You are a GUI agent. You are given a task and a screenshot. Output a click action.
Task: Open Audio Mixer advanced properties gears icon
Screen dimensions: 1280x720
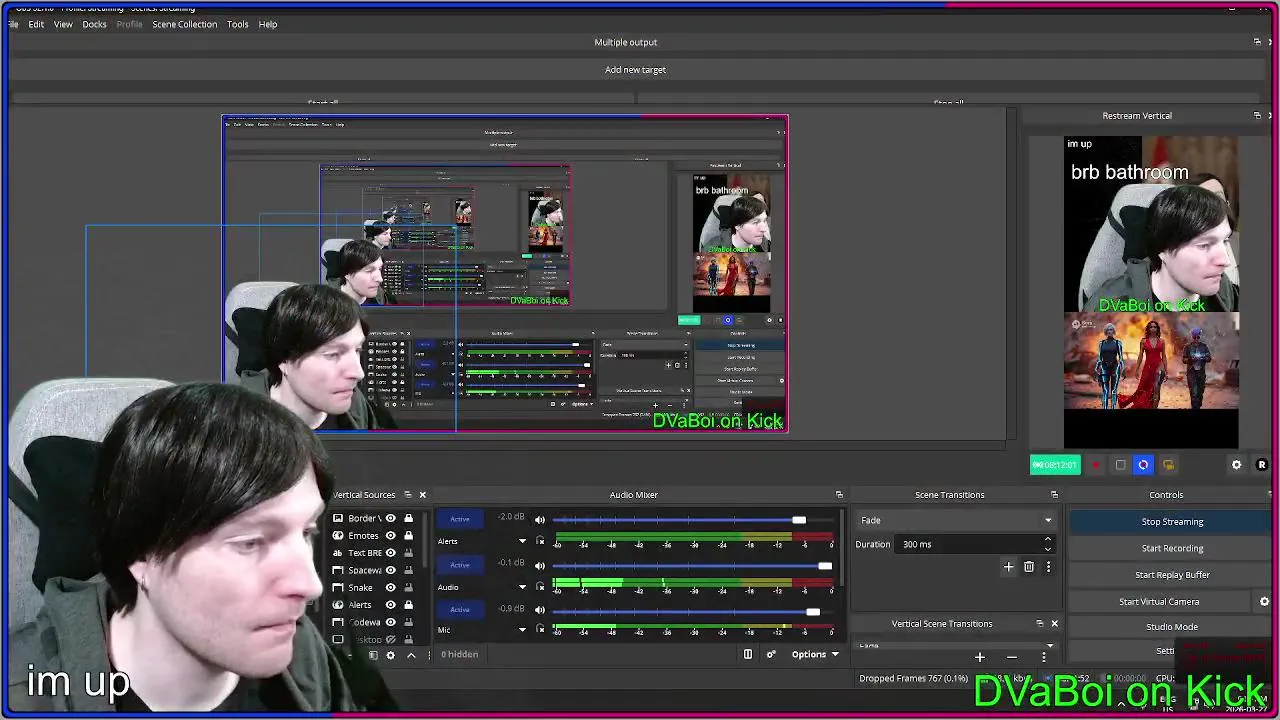click(x=771, y=654)
